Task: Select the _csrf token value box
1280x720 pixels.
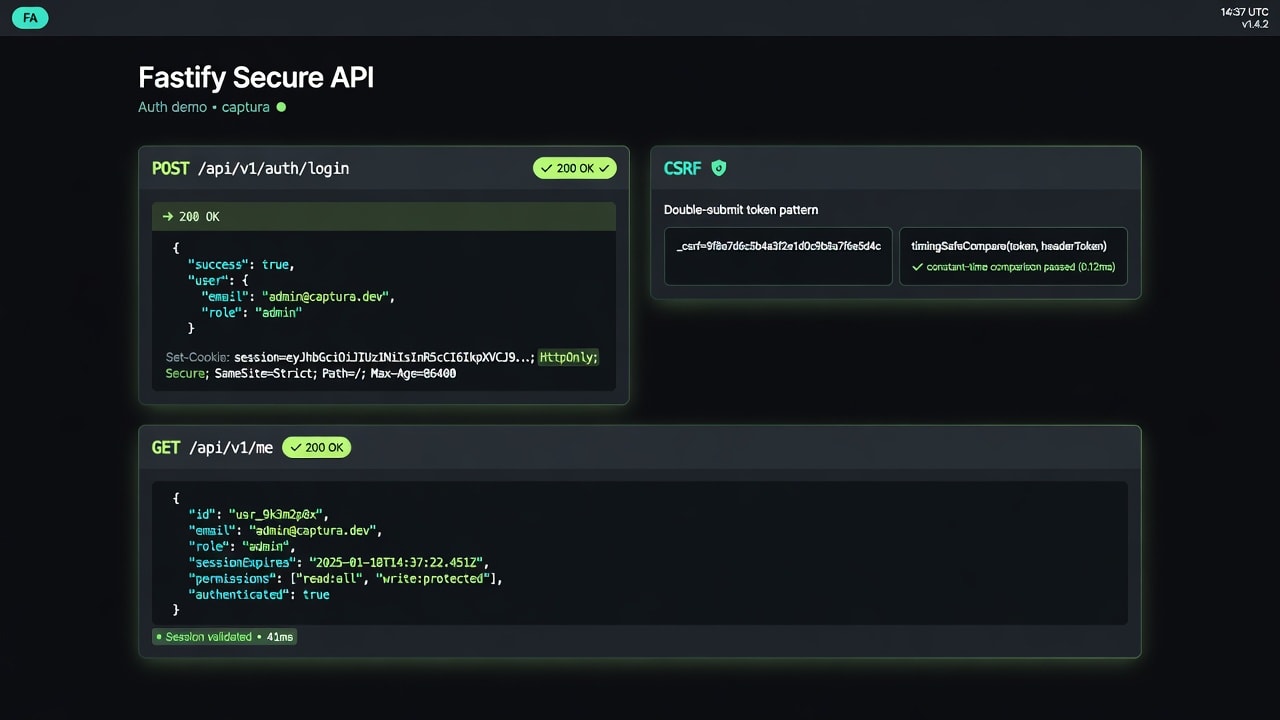Action: point(778,256)
